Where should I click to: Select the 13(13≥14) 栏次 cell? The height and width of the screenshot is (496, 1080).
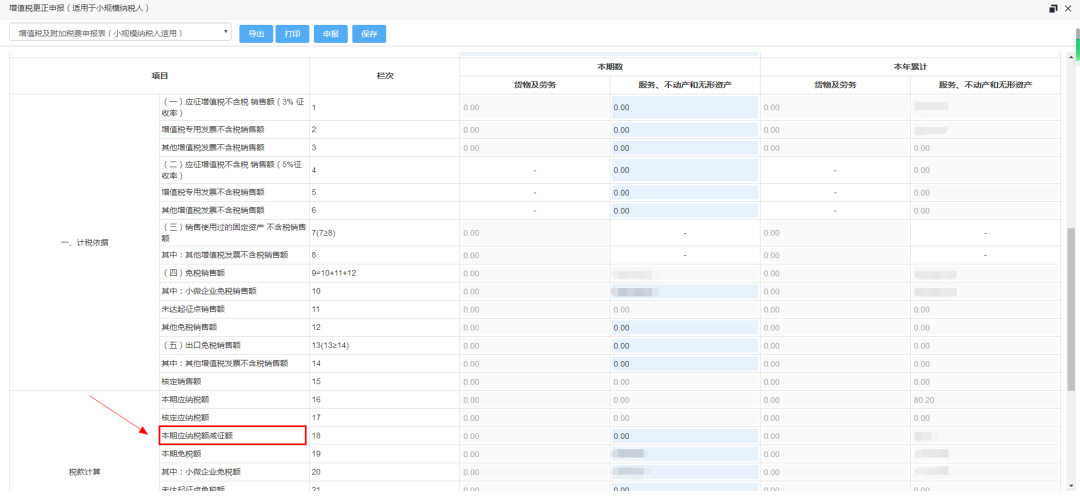click(384, 345)
